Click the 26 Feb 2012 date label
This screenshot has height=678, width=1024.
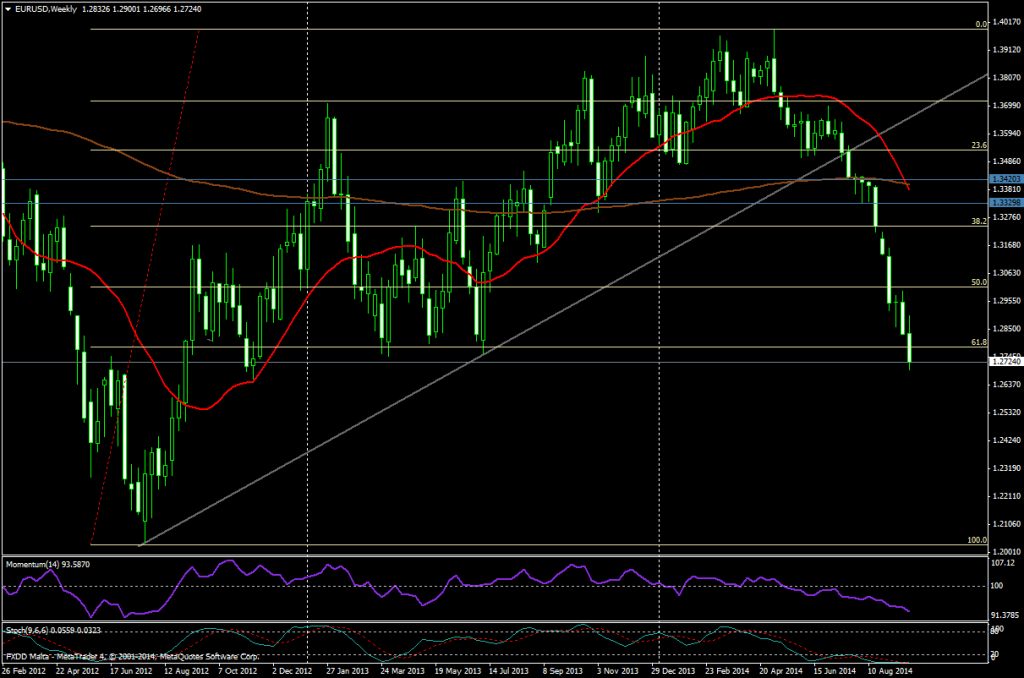click(25, 672)
